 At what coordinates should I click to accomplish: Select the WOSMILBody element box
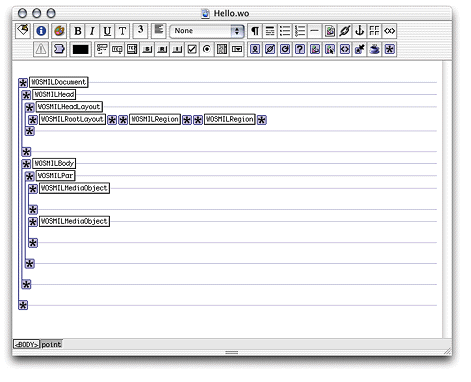(x=54, y=163)
